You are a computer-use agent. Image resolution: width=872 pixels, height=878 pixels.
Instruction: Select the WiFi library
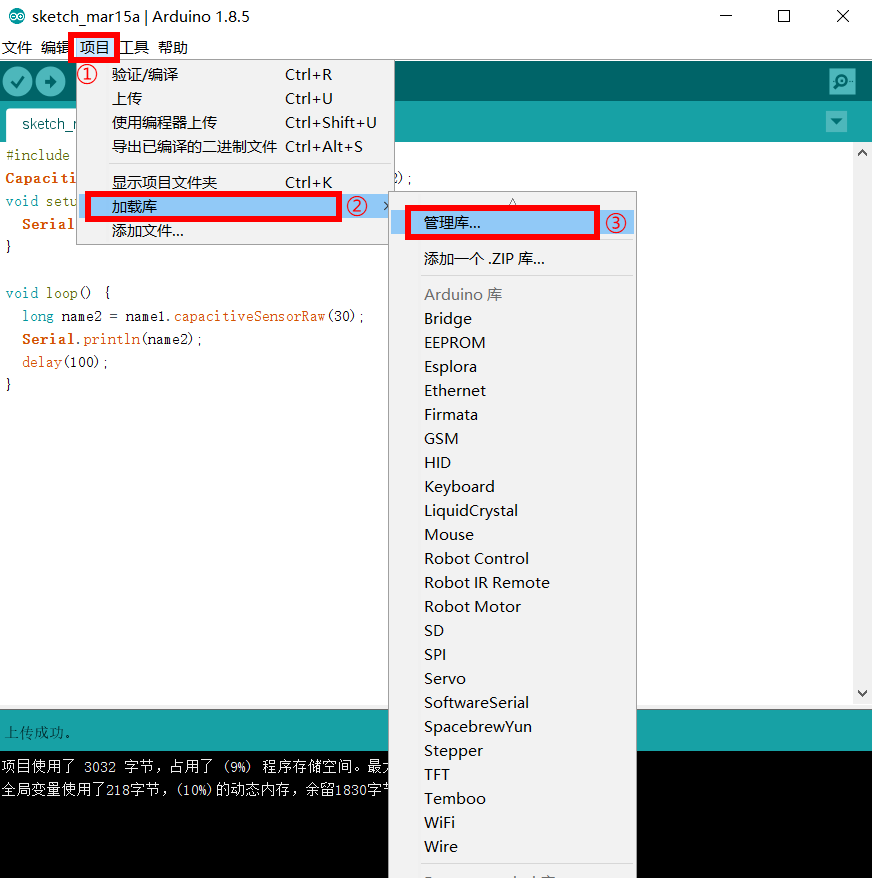click(x=439, y=822)
